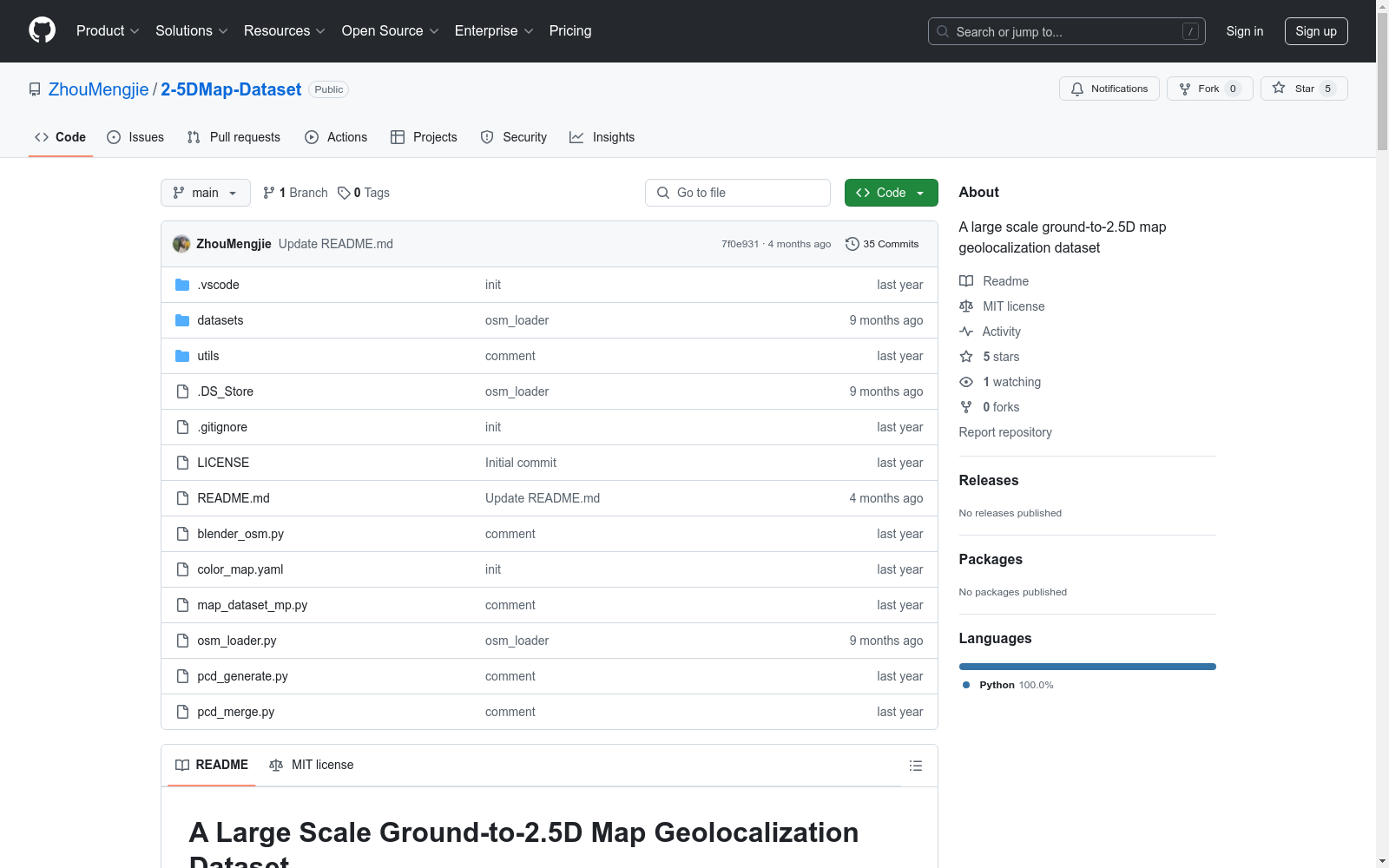1389x868 pixels.
Task: Open the GitHub home logo
Action: point(42,30)
